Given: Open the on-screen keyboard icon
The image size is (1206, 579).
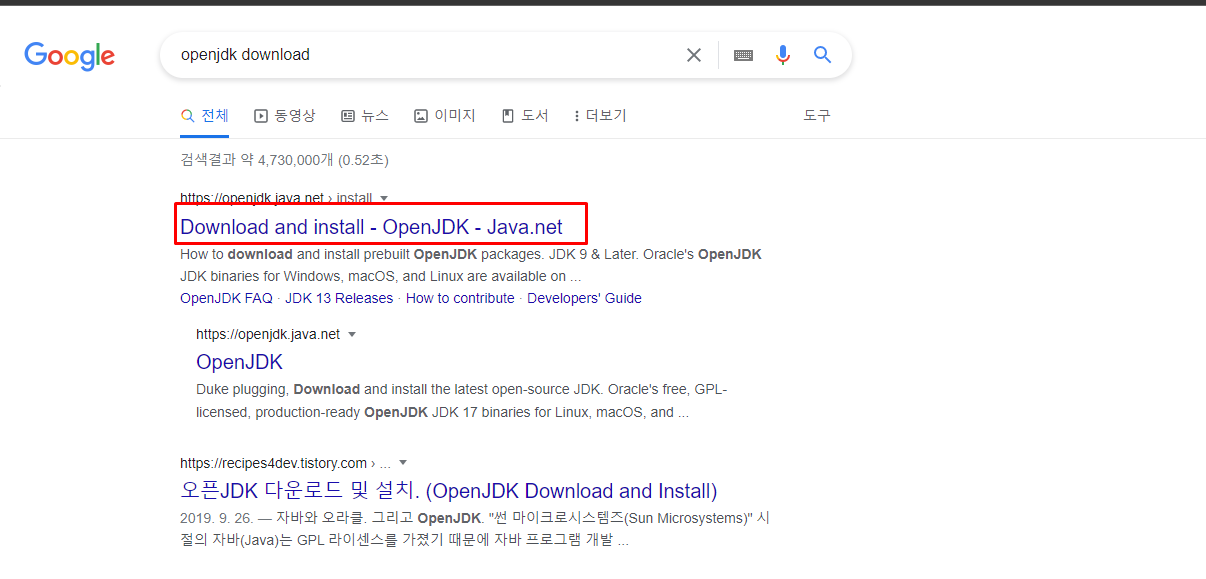Looking at the screenshot, I should 743,55.
